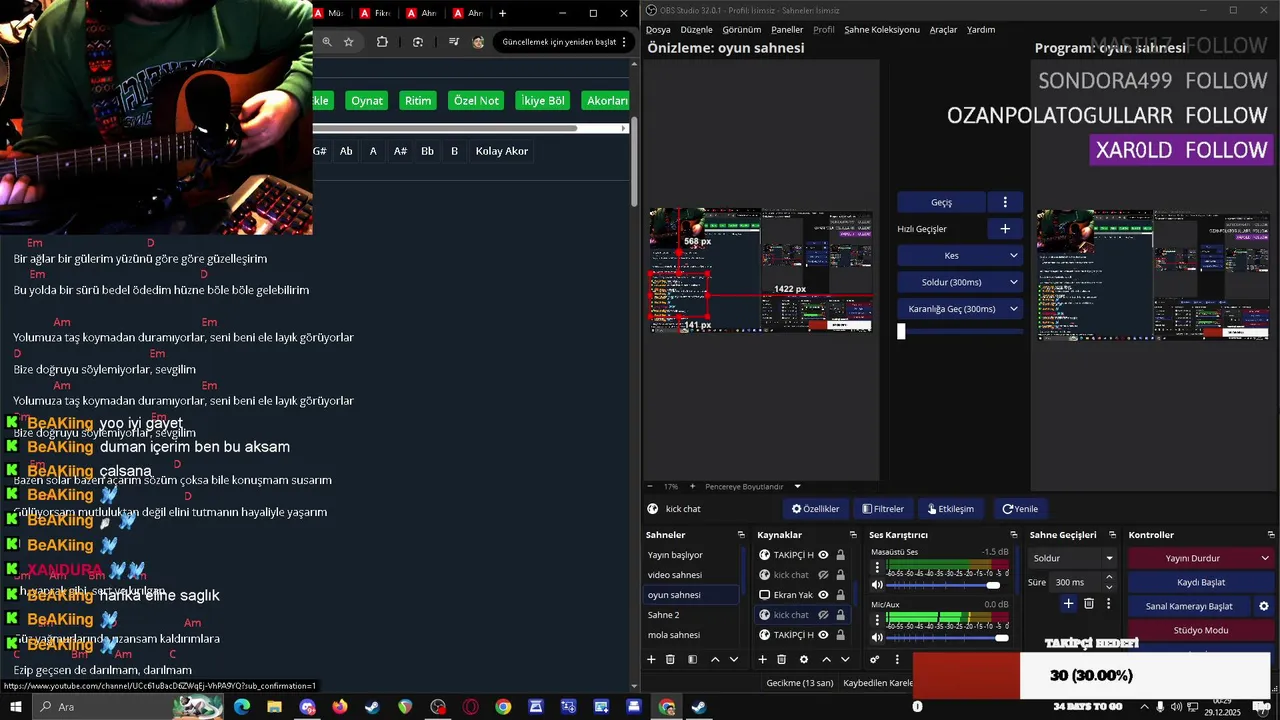Move scene up in Sahneler panel
The width and height of the screenshot is (1280, 720).
coord(715,659)
